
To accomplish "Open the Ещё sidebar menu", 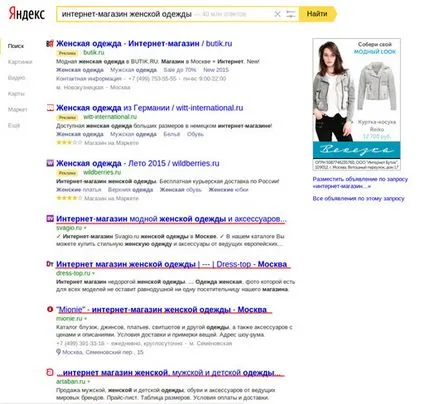I will (x=14, y=126).
